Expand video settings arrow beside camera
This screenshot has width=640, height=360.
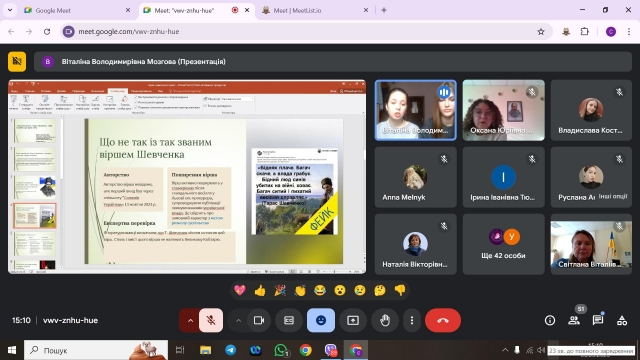(238, 320)
